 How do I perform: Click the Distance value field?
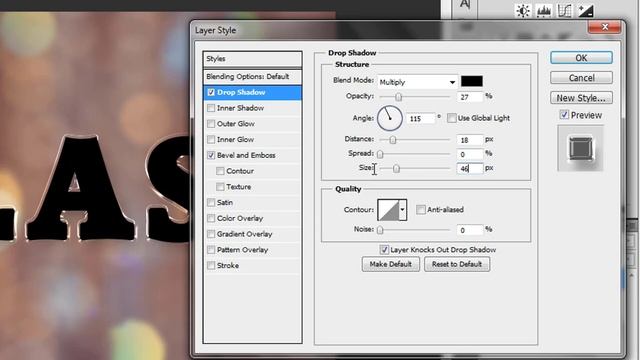tap(470, 140)
